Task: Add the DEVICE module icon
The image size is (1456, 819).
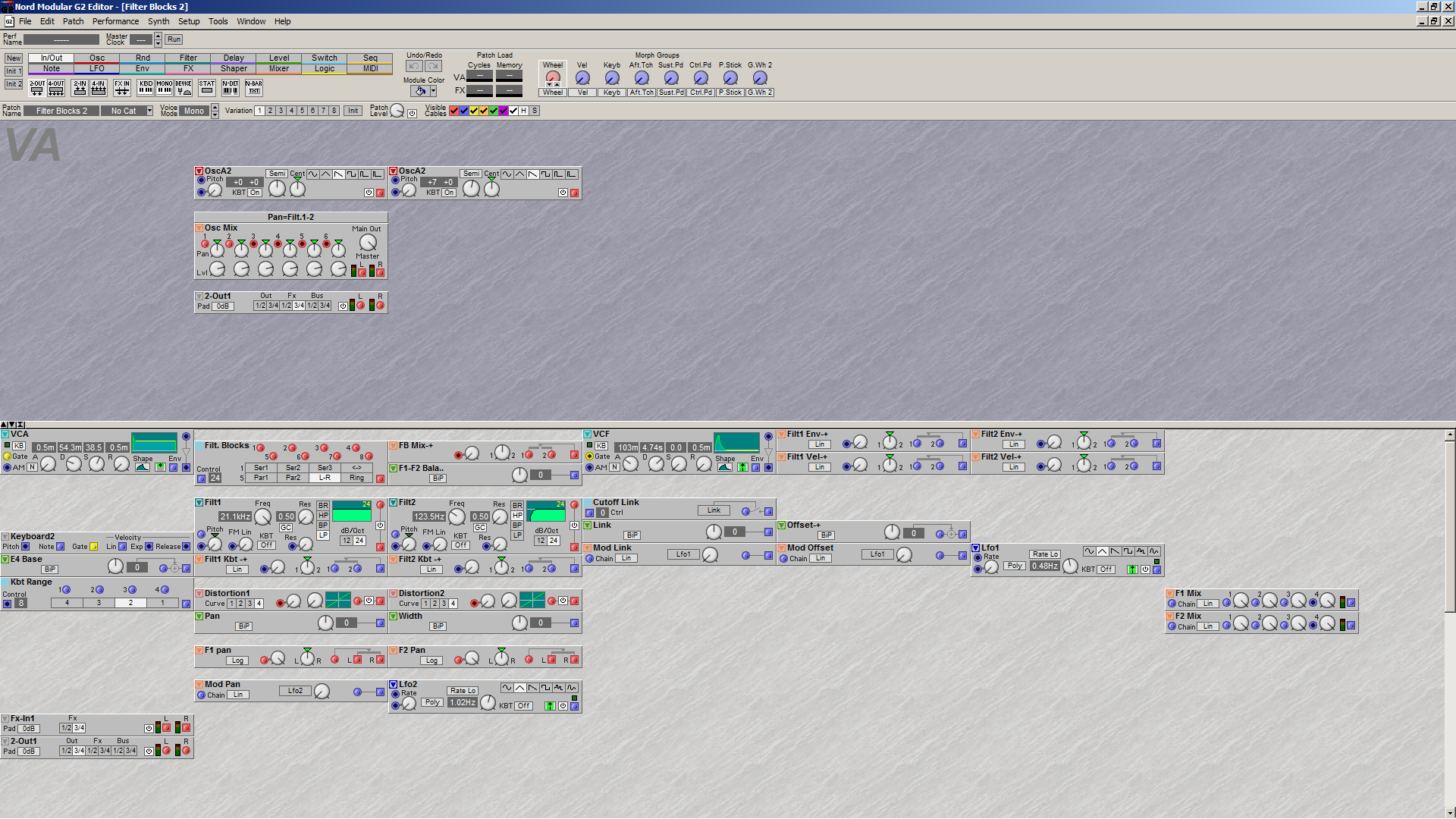Action: [x=184, y=88]
